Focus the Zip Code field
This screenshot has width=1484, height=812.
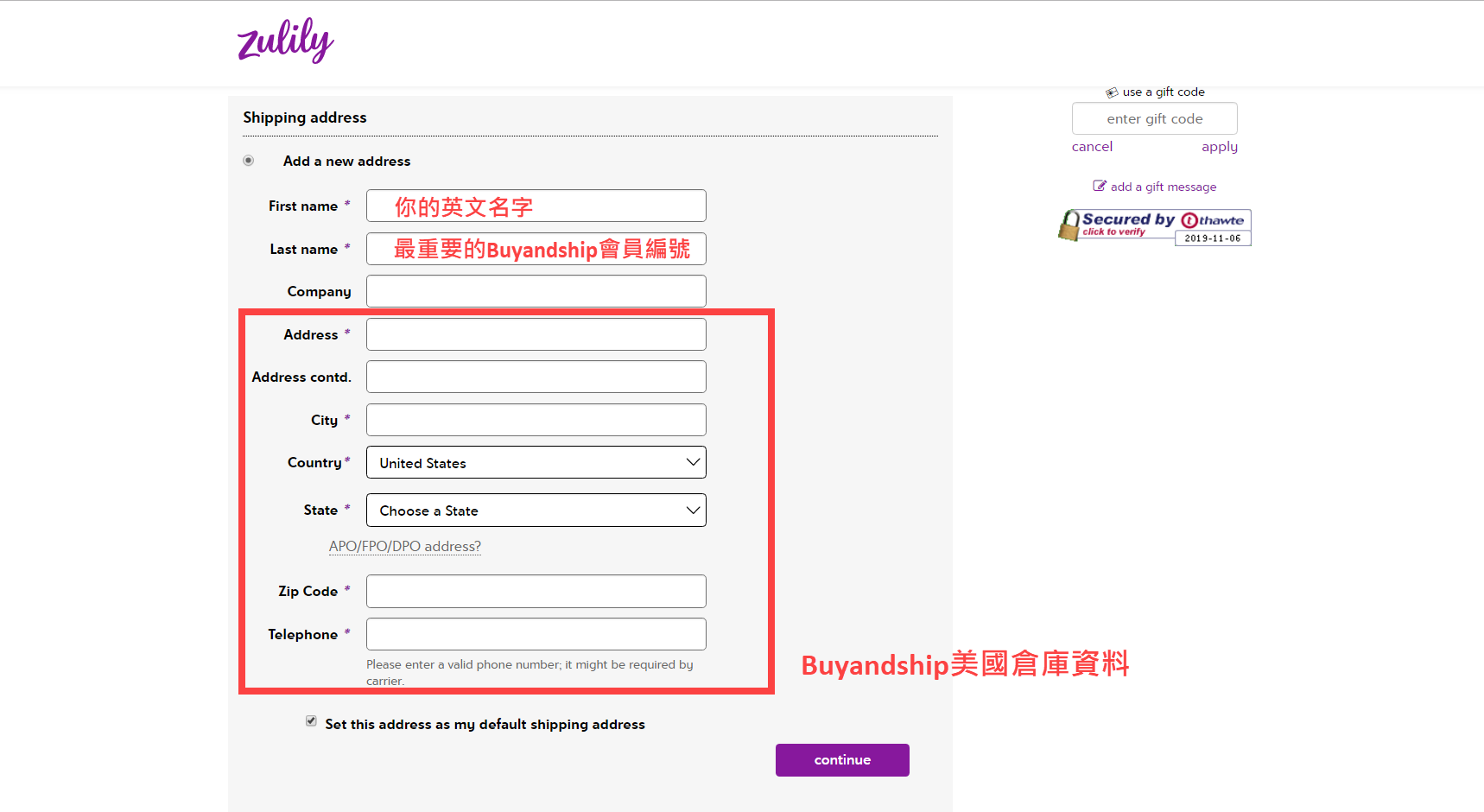pyautogui.click(x=536, y=592)
